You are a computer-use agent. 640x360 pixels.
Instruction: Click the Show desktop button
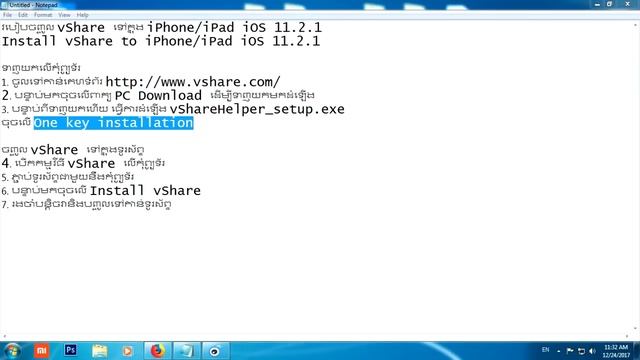pyautogui.click(x=637, y=351)
